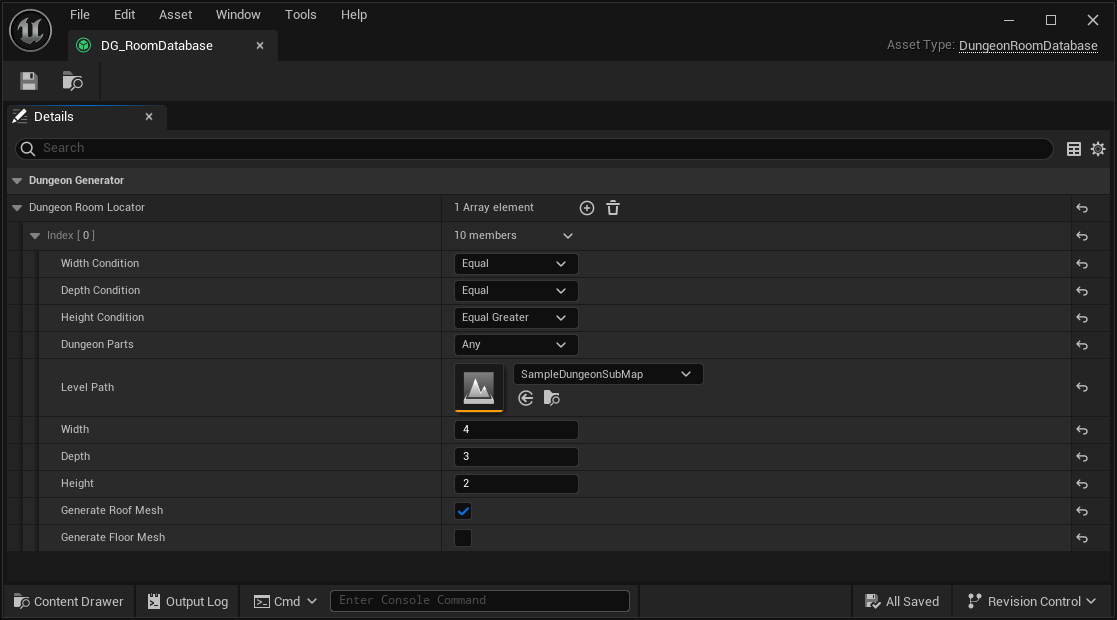This screenshot has width=1117, height=620.
Task: Focus the Details search field
Action: point(534,148)
